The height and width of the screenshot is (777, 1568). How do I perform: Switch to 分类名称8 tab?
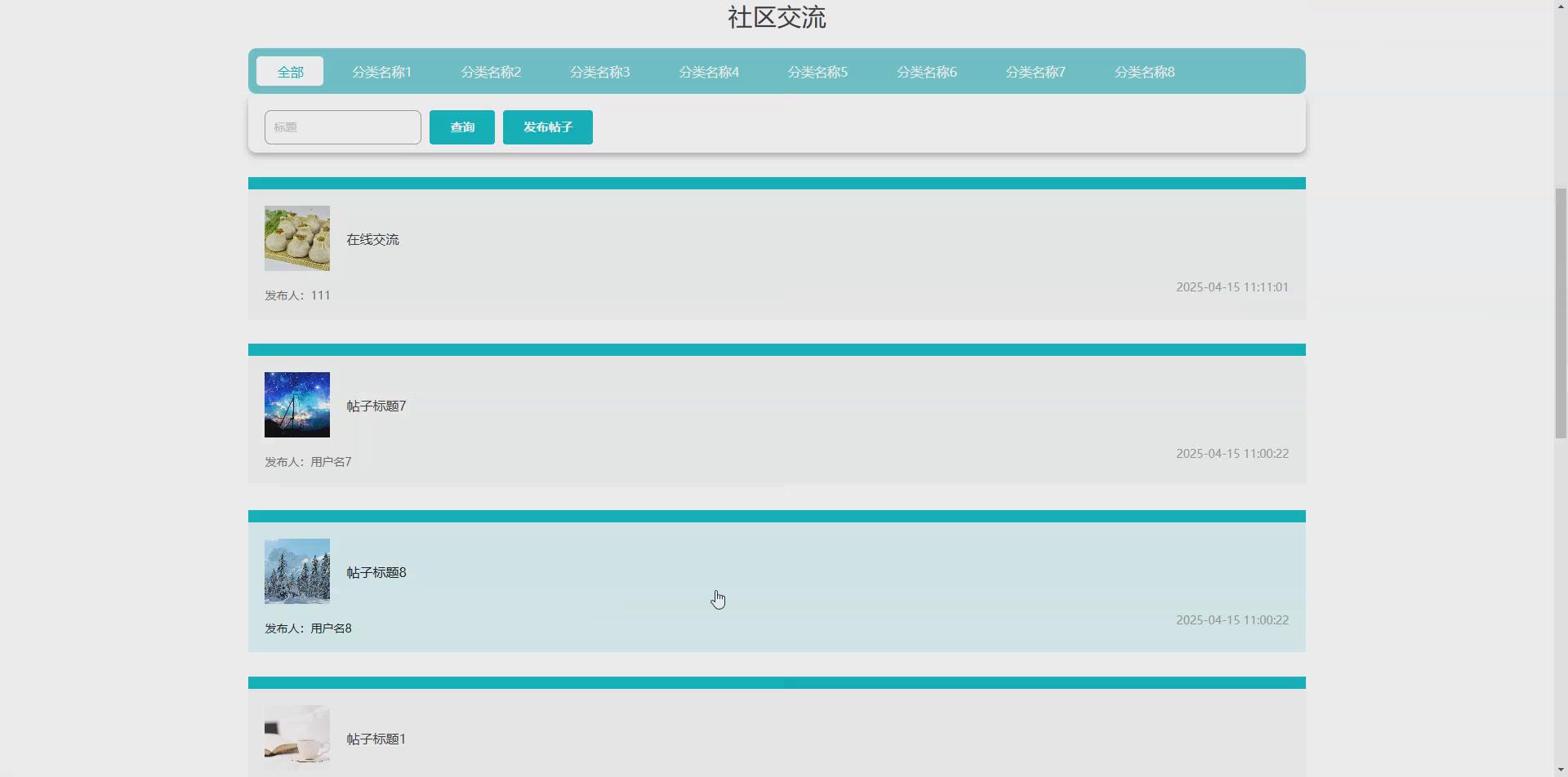click(x=1145, y=72)
